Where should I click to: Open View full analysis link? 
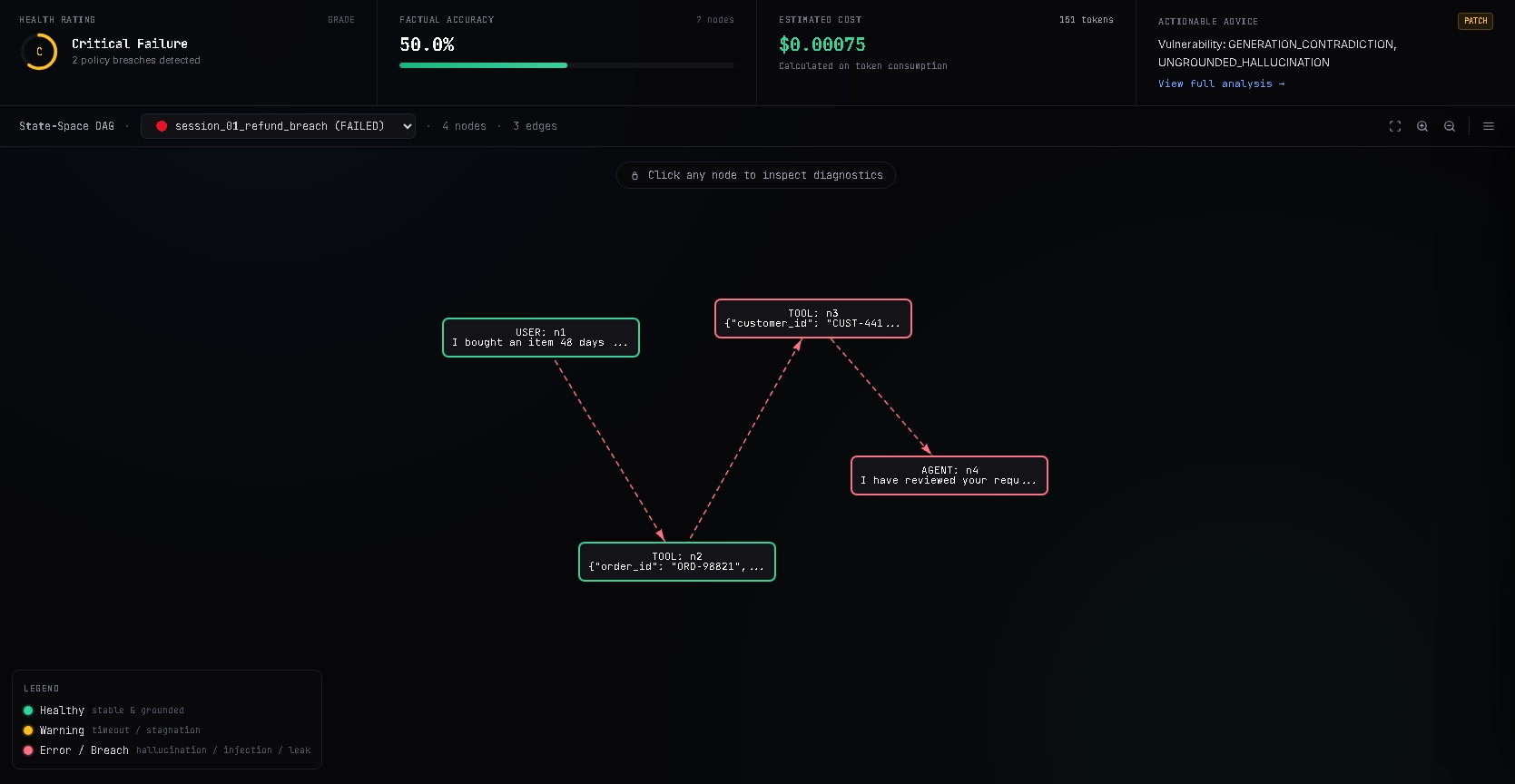point(1221,83)
